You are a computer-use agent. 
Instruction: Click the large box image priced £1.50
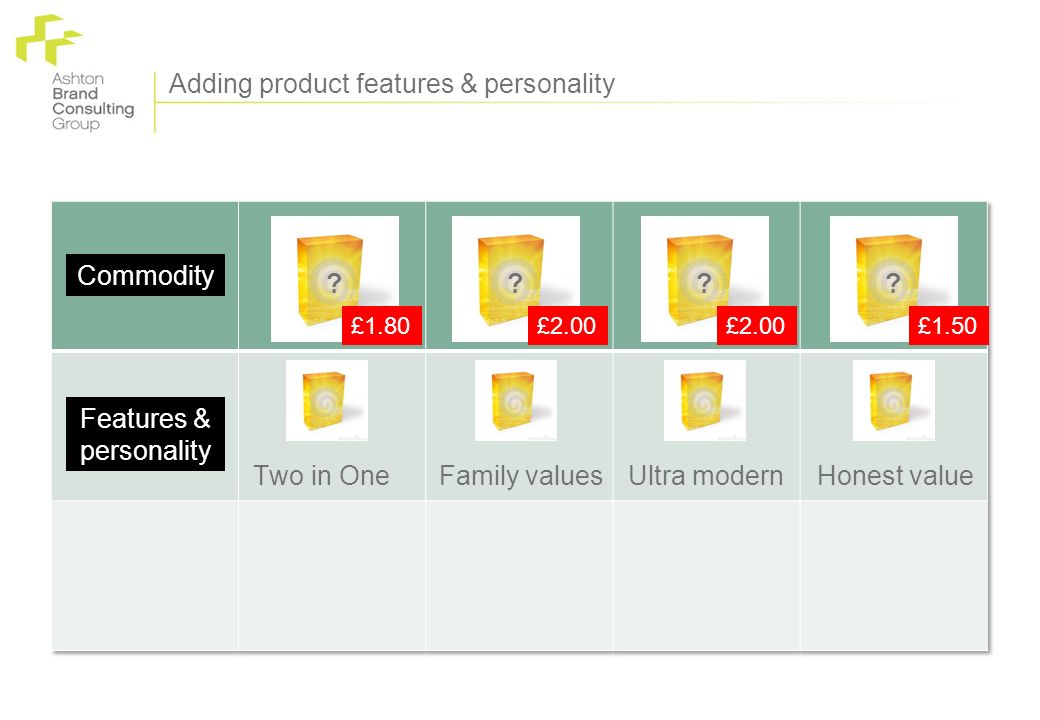coord(893,278)
